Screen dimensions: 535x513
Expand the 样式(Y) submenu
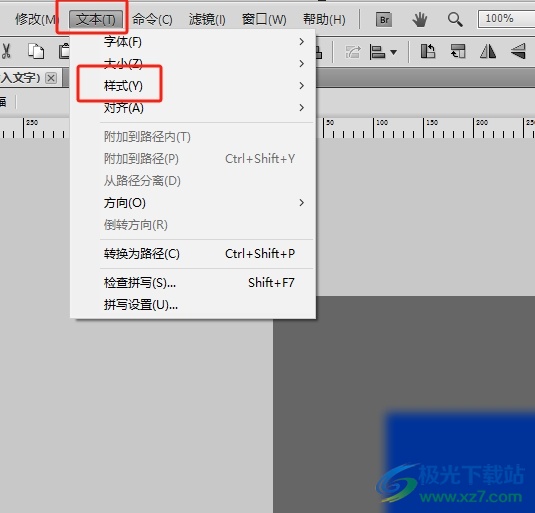(193, 86)
